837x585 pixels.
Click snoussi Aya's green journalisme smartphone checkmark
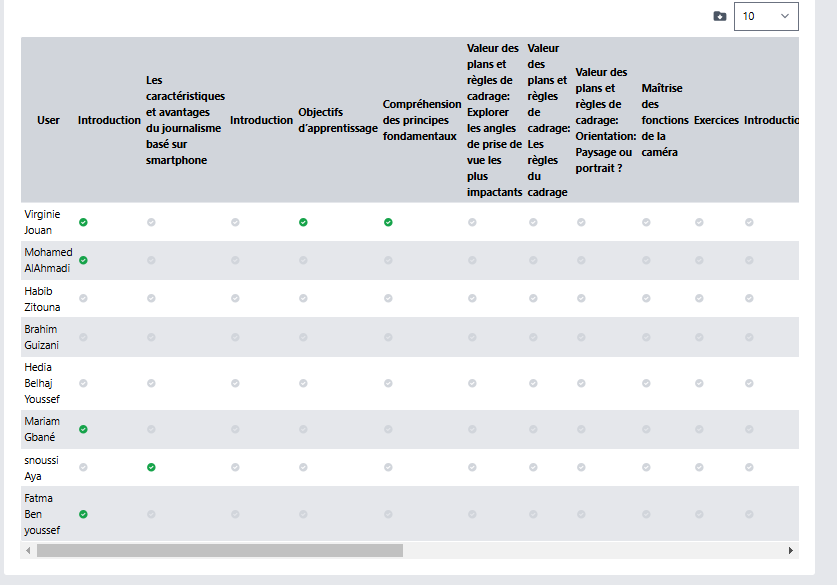point(151,467)
